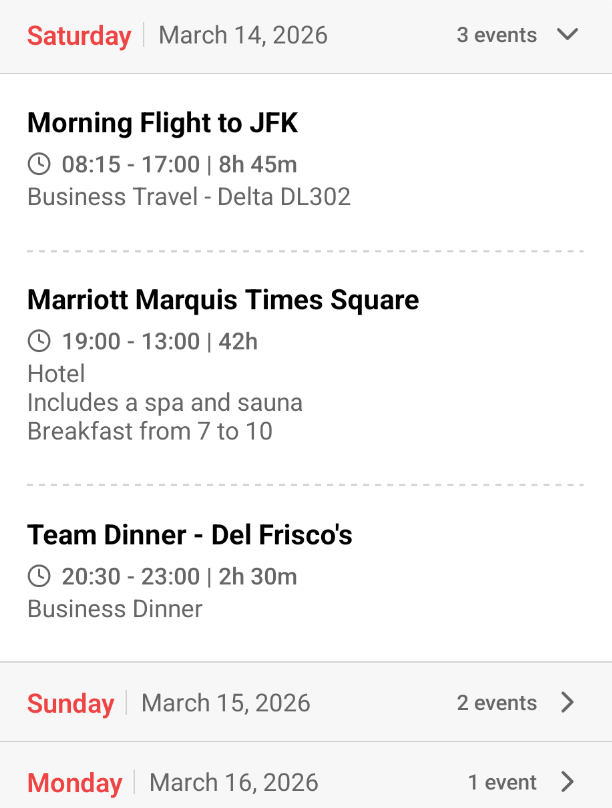Viewport: 612px width, 808px height.
Task: Click the clock icon on the Marriott Marquis event
Action: 38,340
